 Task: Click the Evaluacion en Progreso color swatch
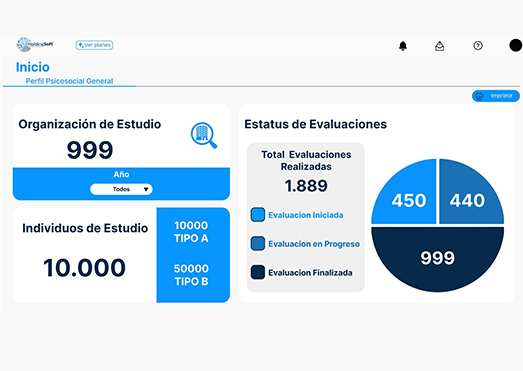coord(258,244)
